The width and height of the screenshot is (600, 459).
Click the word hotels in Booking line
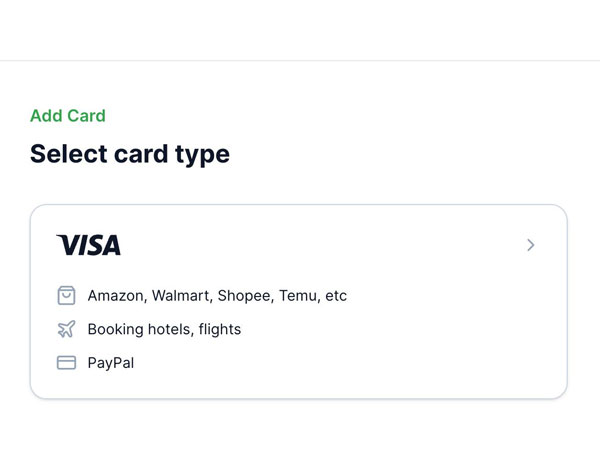coord(171,329)
